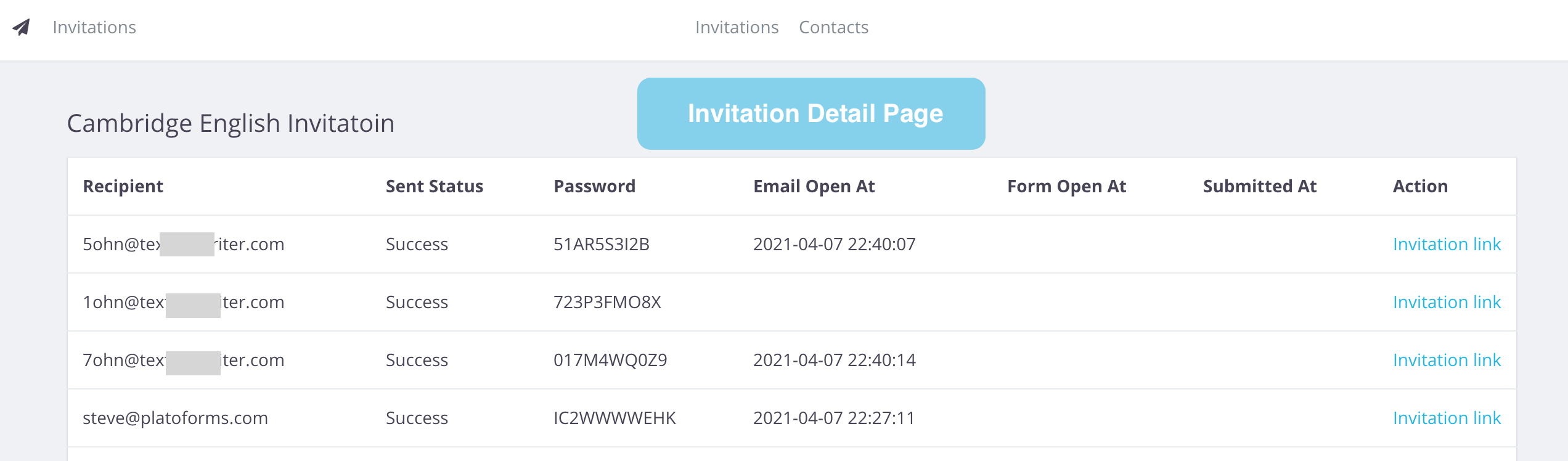The image size is (1568, 461).
Task: Select the steve@platoforms.com recipient cell
Action: pos(175,418)
